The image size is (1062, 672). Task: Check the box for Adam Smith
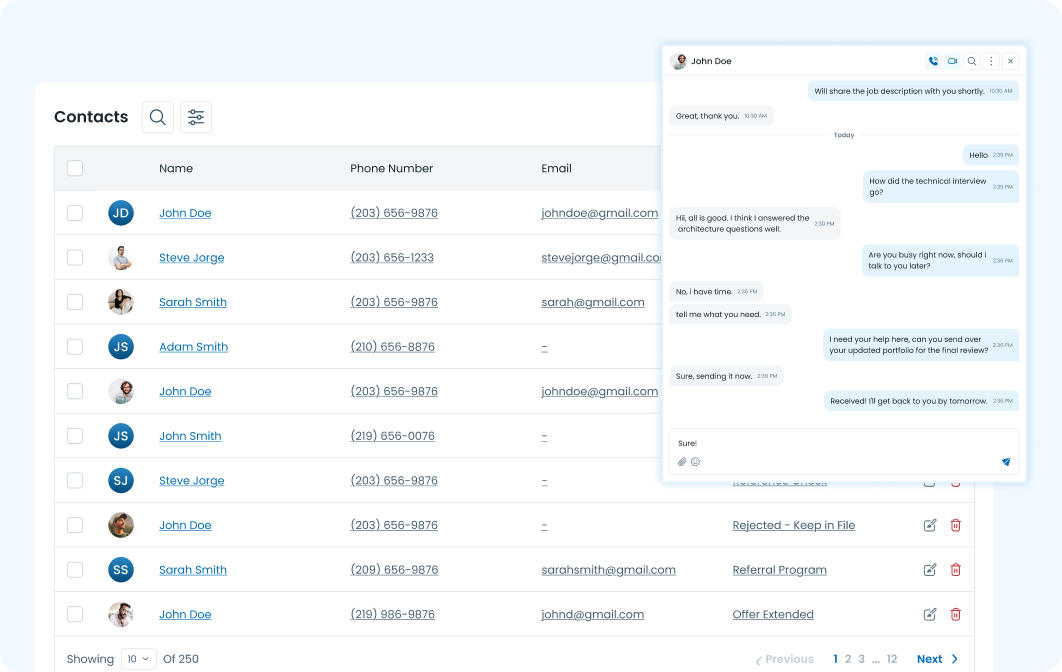(x=75, y=347)
